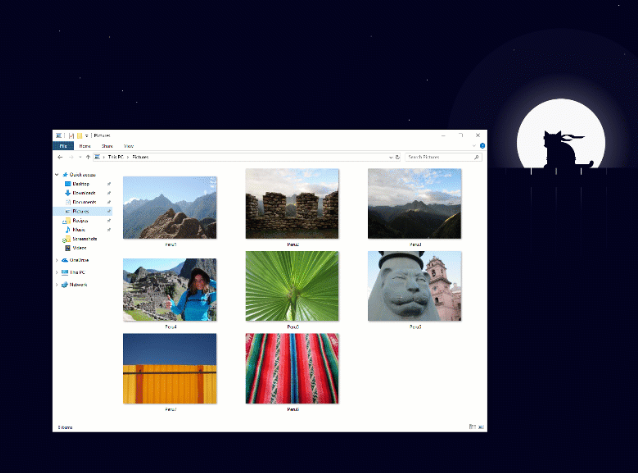638x473 pixels.
Task: Select the striped red textile photo
Action: click(x=292, y=369)
